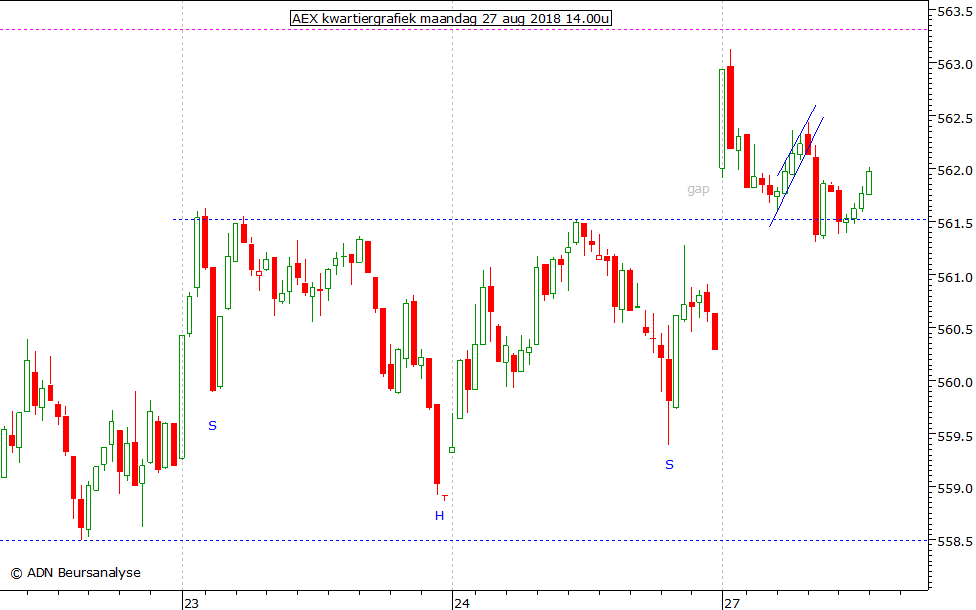Click the date label 23 on the time axis
This screenshot has width=976, height=610.
coord(191,603)
